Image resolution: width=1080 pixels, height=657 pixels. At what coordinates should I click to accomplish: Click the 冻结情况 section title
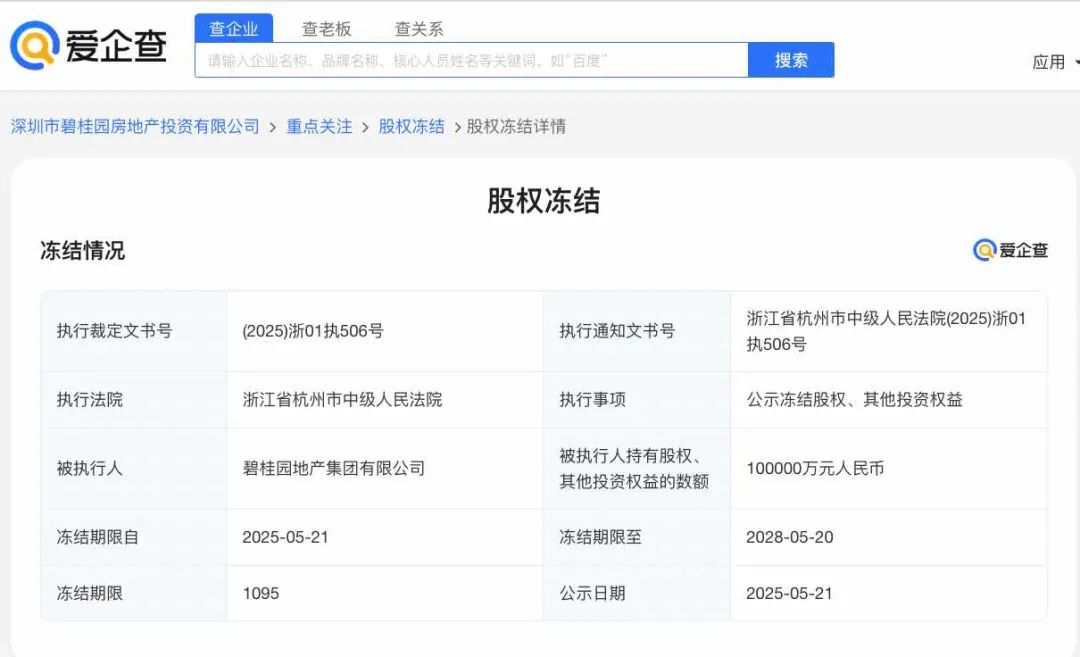pos(83,251)
